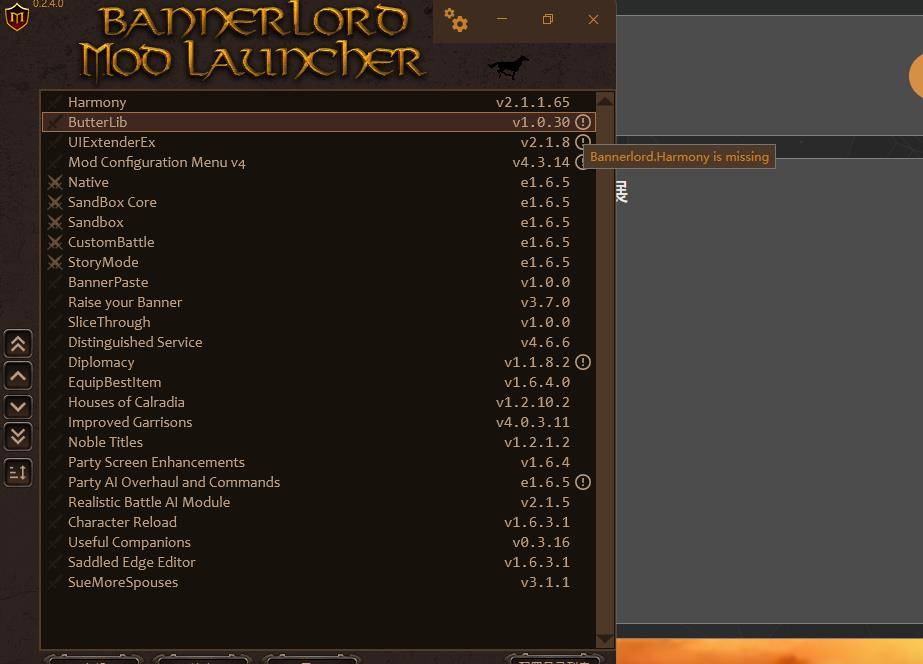The height and width of the screenshot is (664, 923).
Task: Click Party AI Overhaul's warning icon
Action: [x=583, y=482]
